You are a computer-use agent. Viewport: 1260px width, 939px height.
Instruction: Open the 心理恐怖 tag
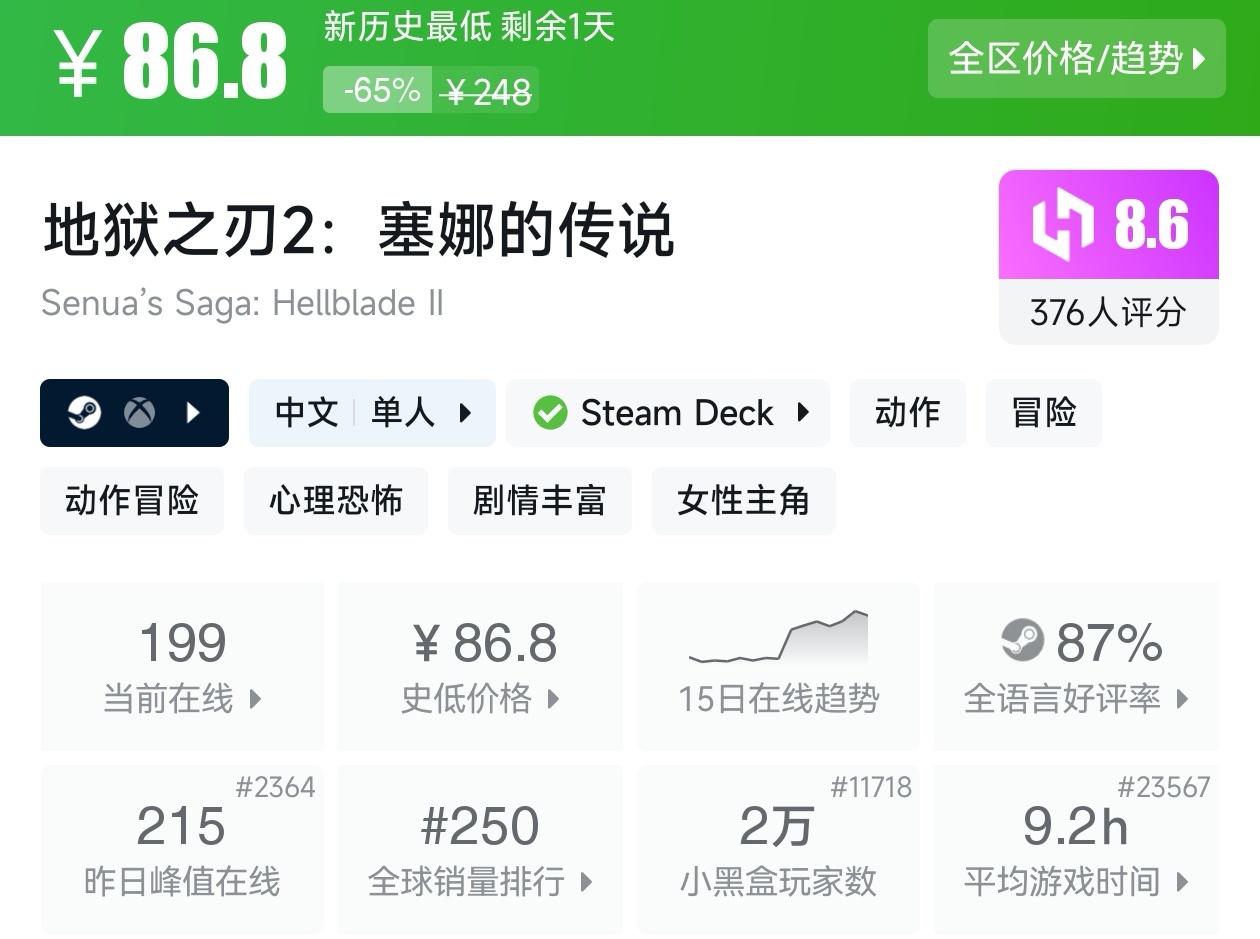pyautogui.click(x=336, y=500)
